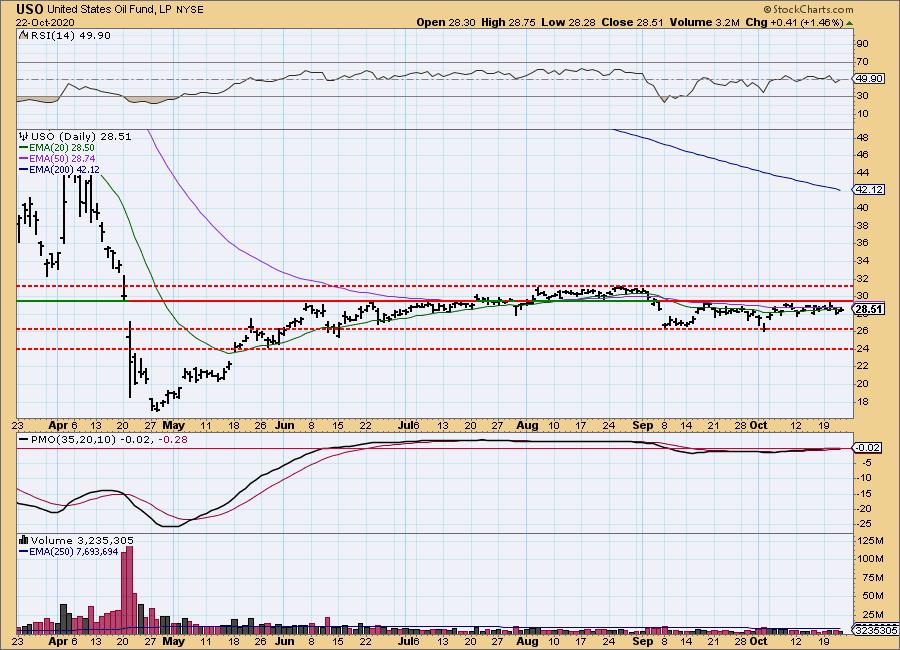Click the Apr label on the bottom date axis

click(59, 641)
